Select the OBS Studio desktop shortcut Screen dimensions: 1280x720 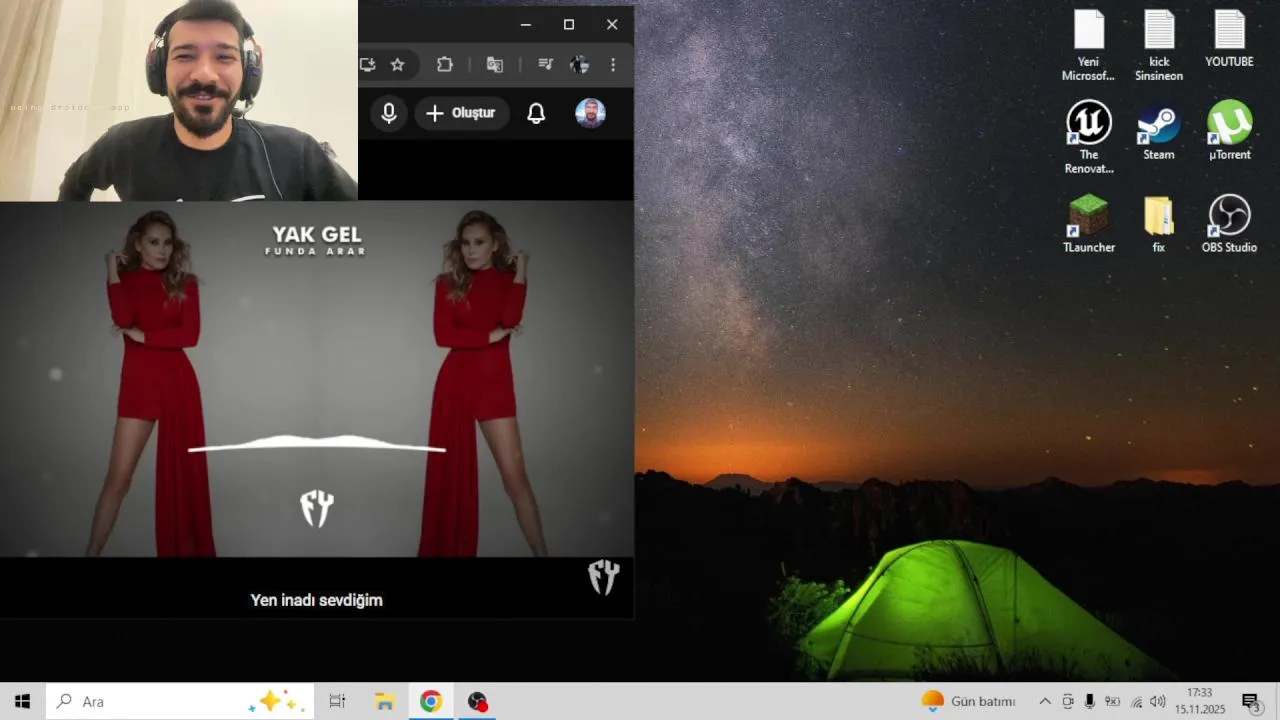[1229, 223]
